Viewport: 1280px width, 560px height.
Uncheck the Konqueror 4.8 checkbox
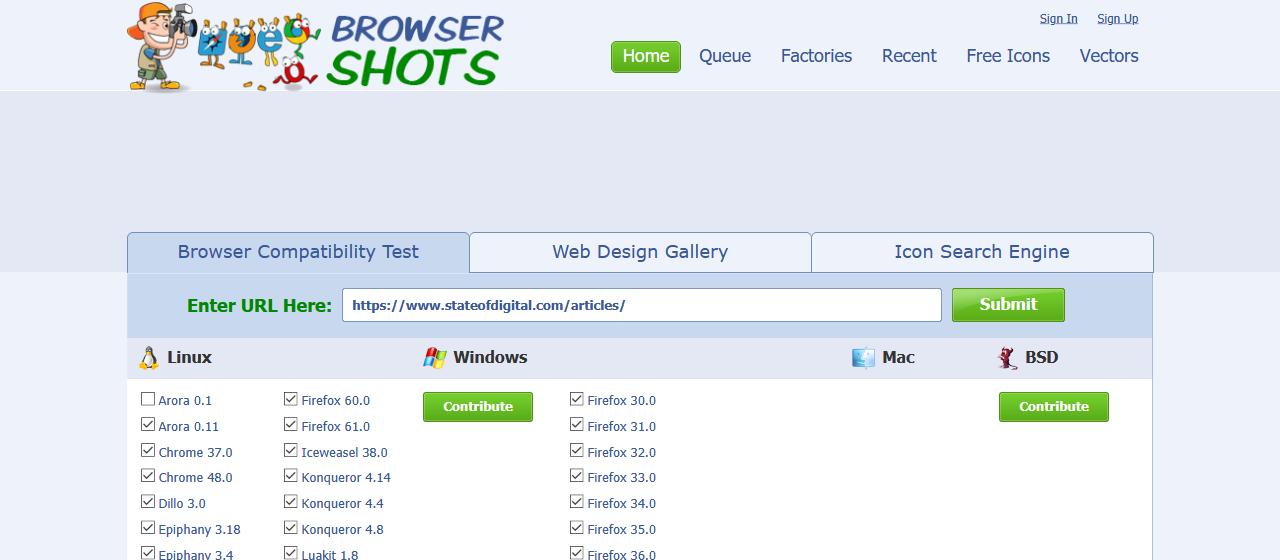point(291,528)
